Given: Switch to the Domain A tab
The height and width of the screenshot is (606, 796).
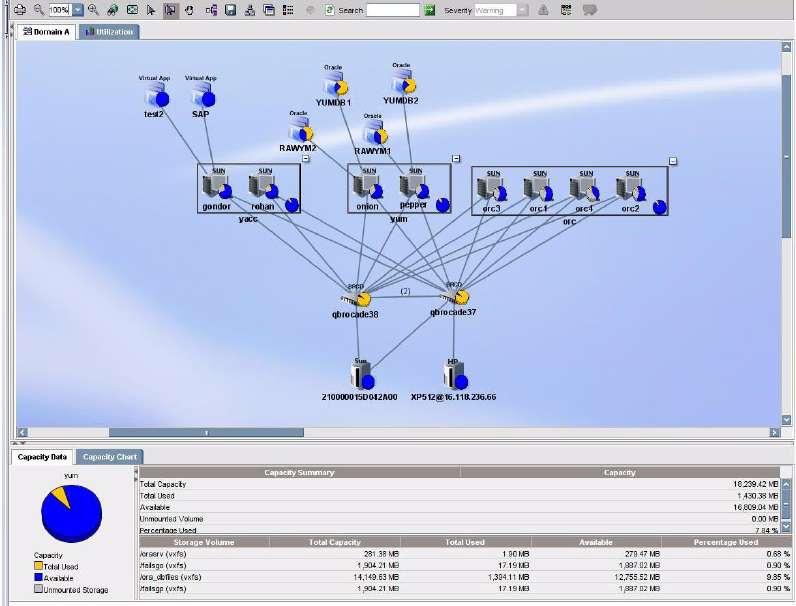Looking at the screenshot, I should tap(46, 31).
